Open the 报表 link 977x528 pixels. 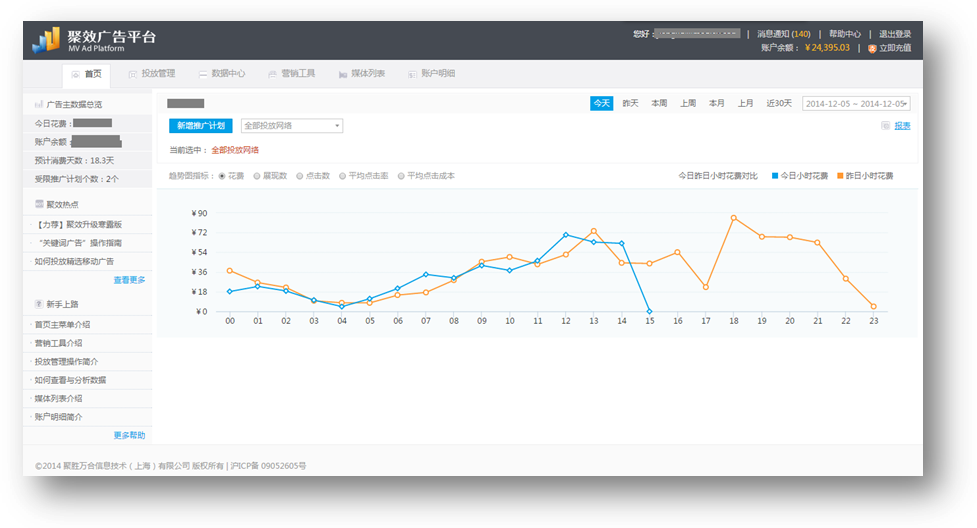click(902, 126)
